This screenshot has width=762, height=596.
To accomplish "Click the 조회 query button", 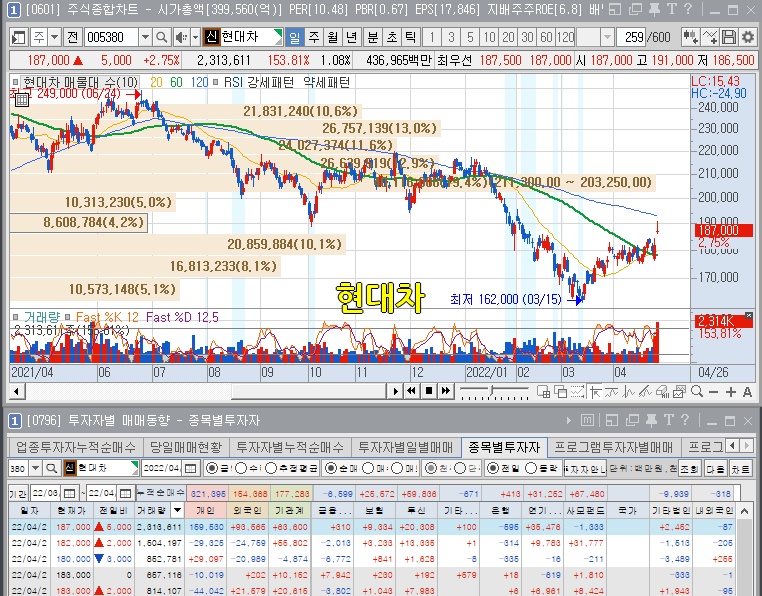I will pyautogui.click(x=689, y=469).
